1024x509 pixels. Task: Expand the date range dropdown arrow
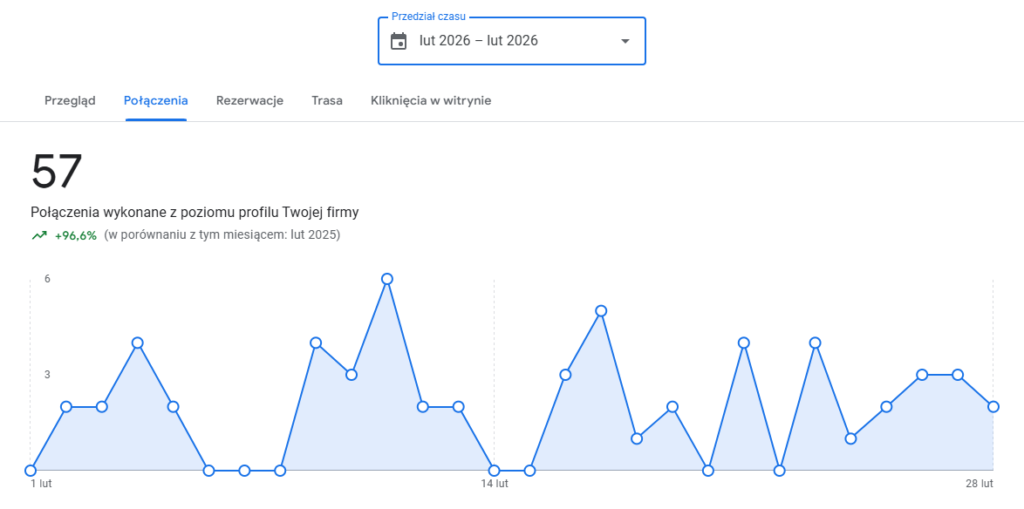click(x=625, y=41)
